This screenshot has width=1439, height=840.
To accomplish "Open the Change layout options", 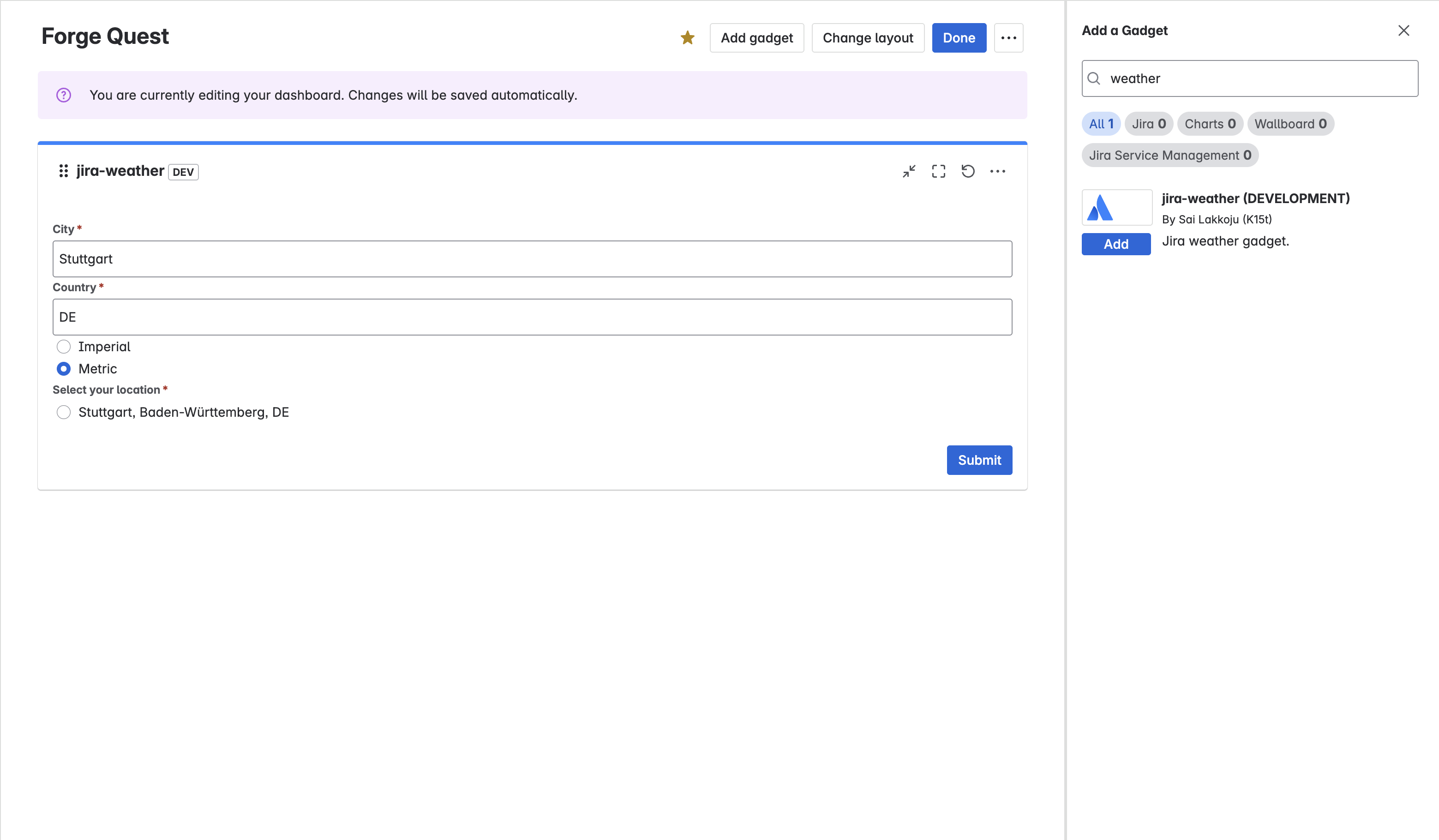I will click(x=867, y=38).
